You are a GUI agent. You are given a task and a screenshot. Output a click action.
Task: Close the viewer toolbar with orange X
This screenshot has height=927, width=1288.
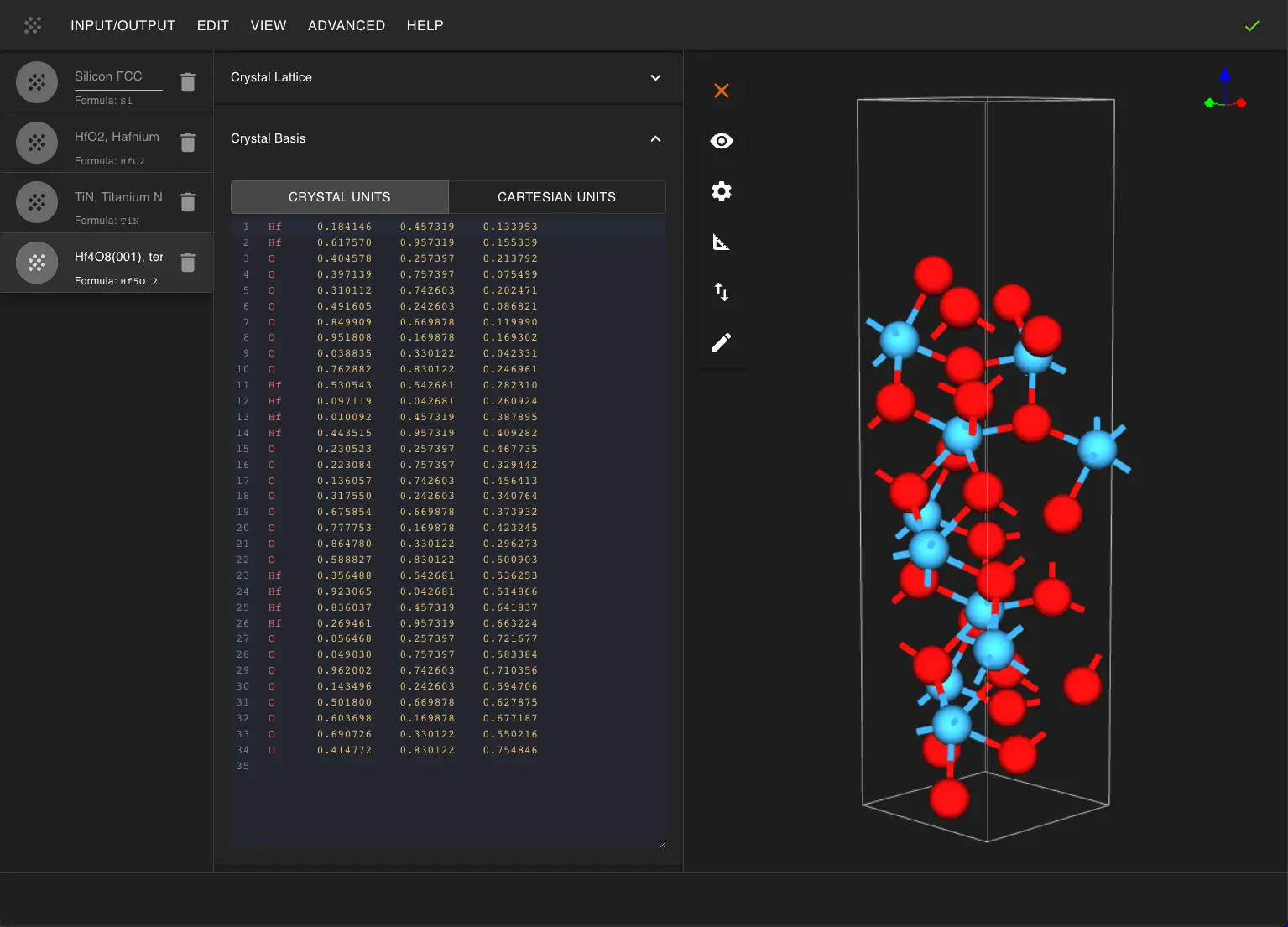pos(722,91)
